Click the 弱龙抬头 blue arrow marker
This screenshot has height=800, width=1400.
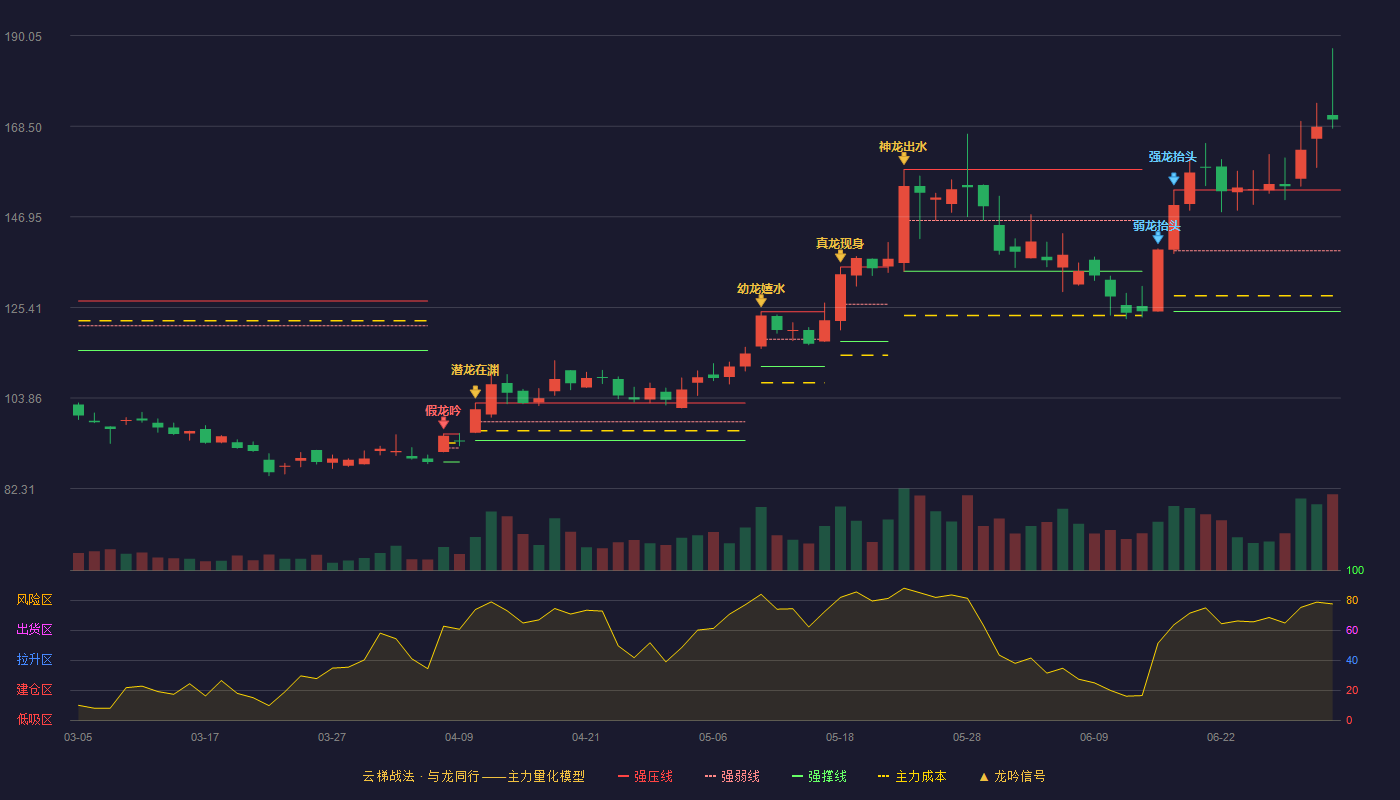pos(1158,237)
